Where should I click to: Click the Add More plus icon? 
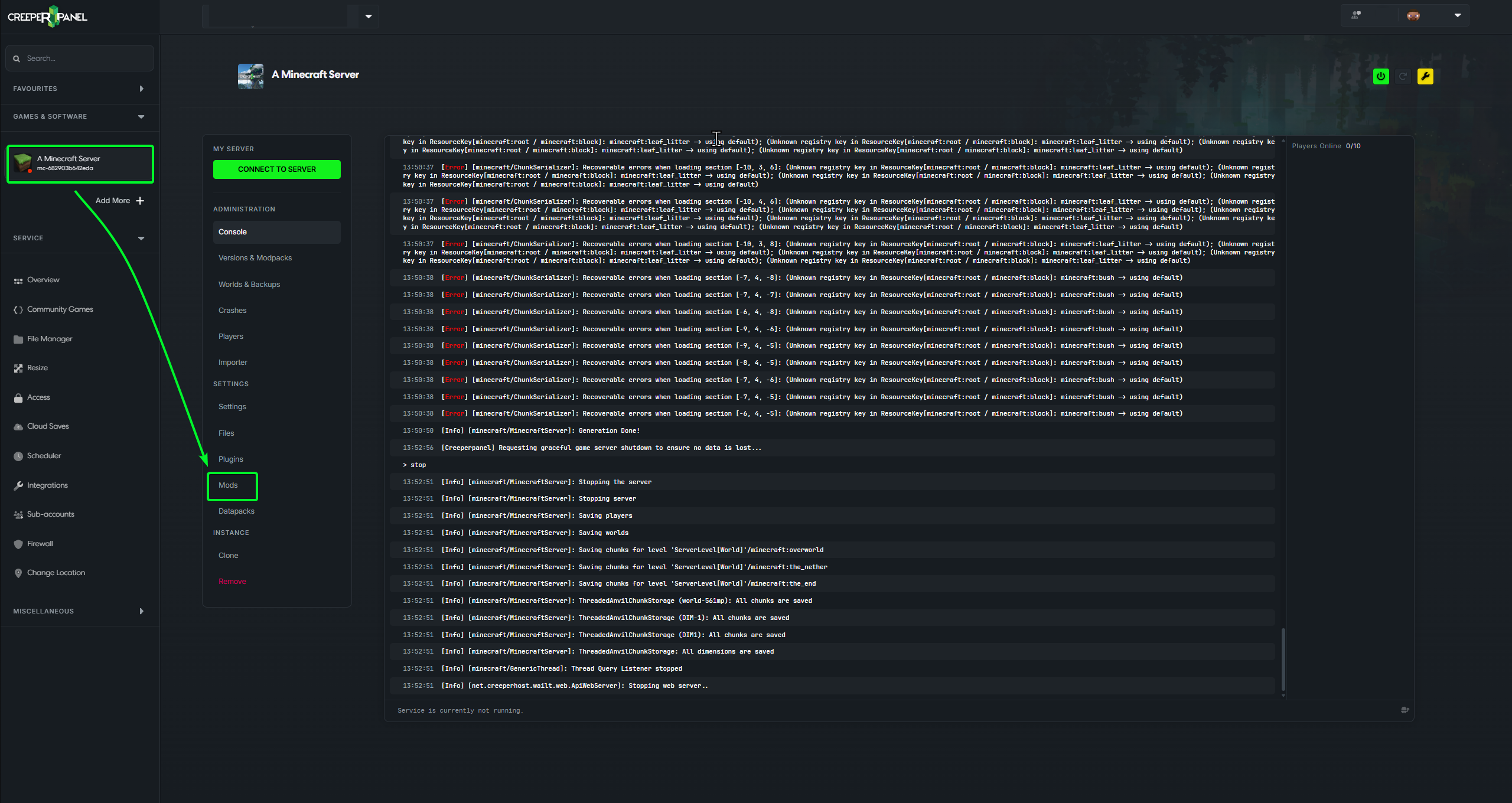[140, 201]
